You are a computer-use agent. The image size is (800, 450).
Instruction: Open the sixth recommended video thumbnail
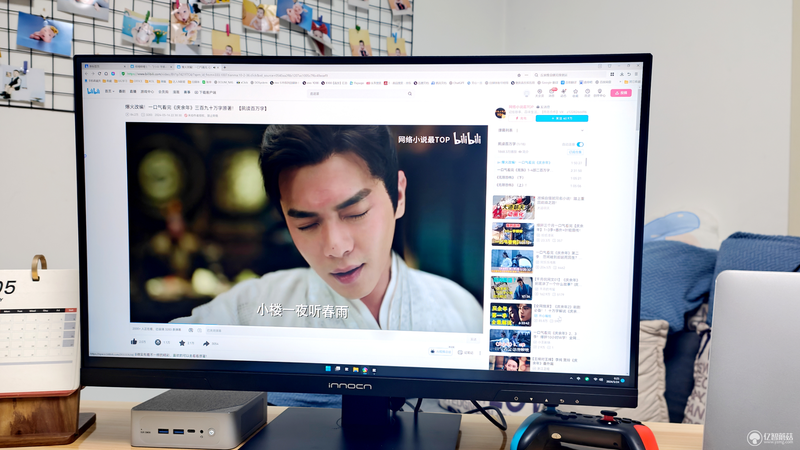pos(510,341)
